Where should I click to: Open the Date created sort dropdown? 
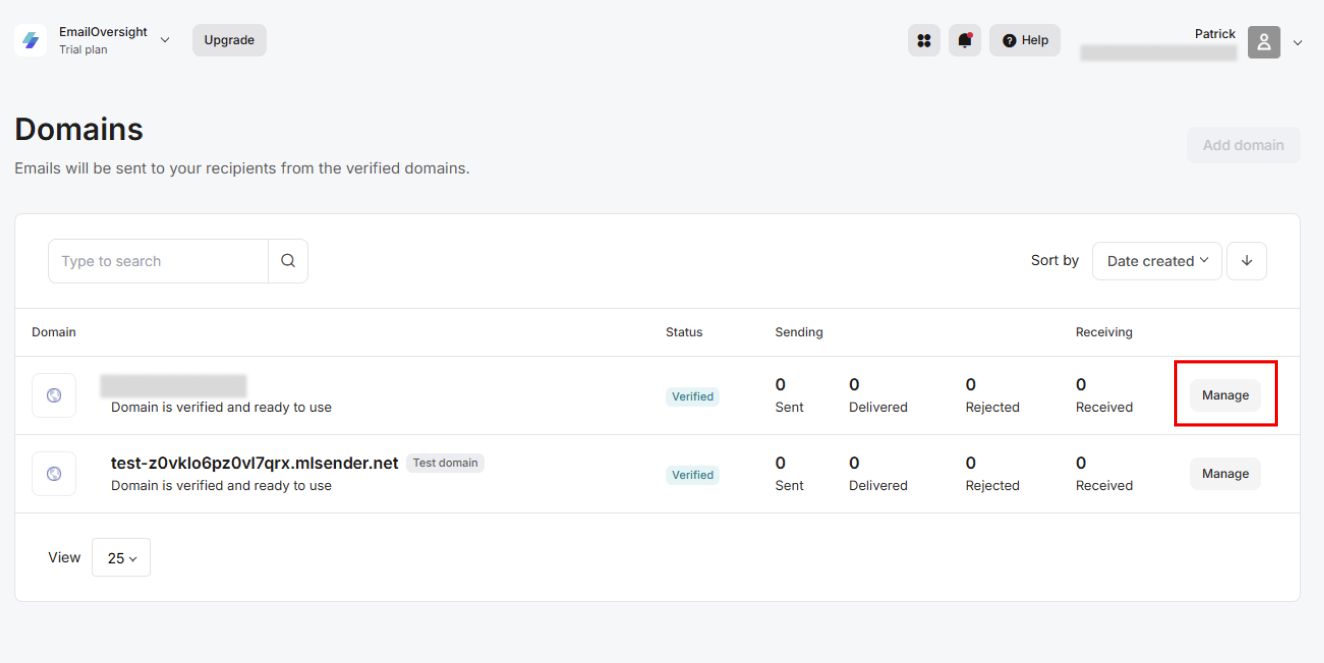[1156, 261]
